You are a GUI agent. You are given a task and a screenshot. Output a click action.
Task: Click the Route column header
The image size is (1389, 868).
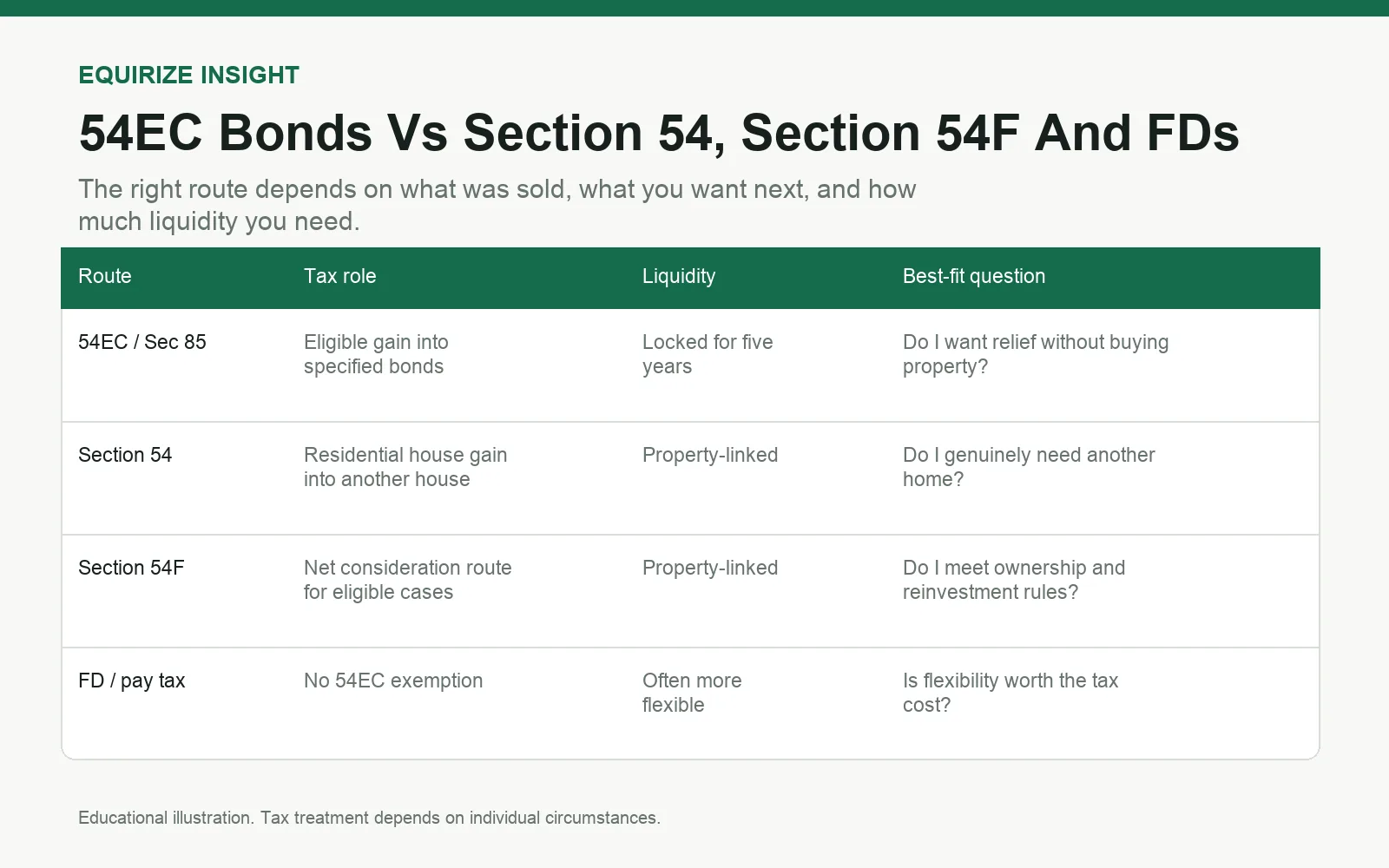click(x=105, y=276)
